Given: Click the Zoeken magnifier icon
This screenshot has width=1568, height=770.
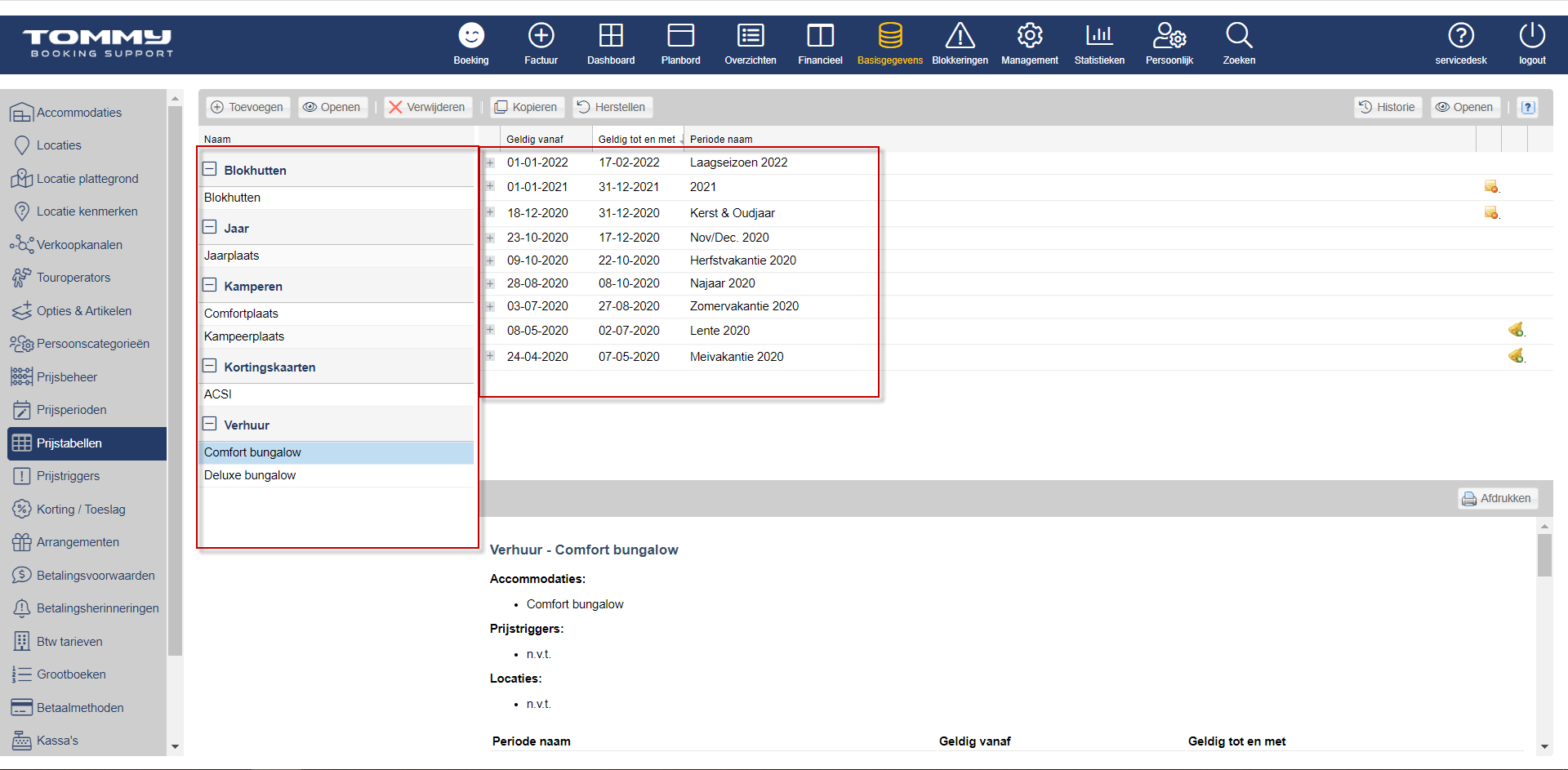Looking at the screenshot, I should click(x=1239, y=36).
